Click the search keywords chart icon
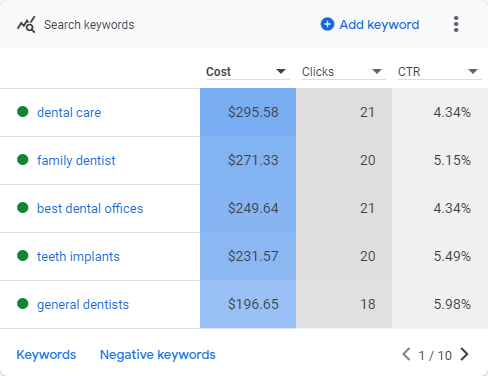The width and height of the screenshot is (488, 376). click(x=26, y=25)
